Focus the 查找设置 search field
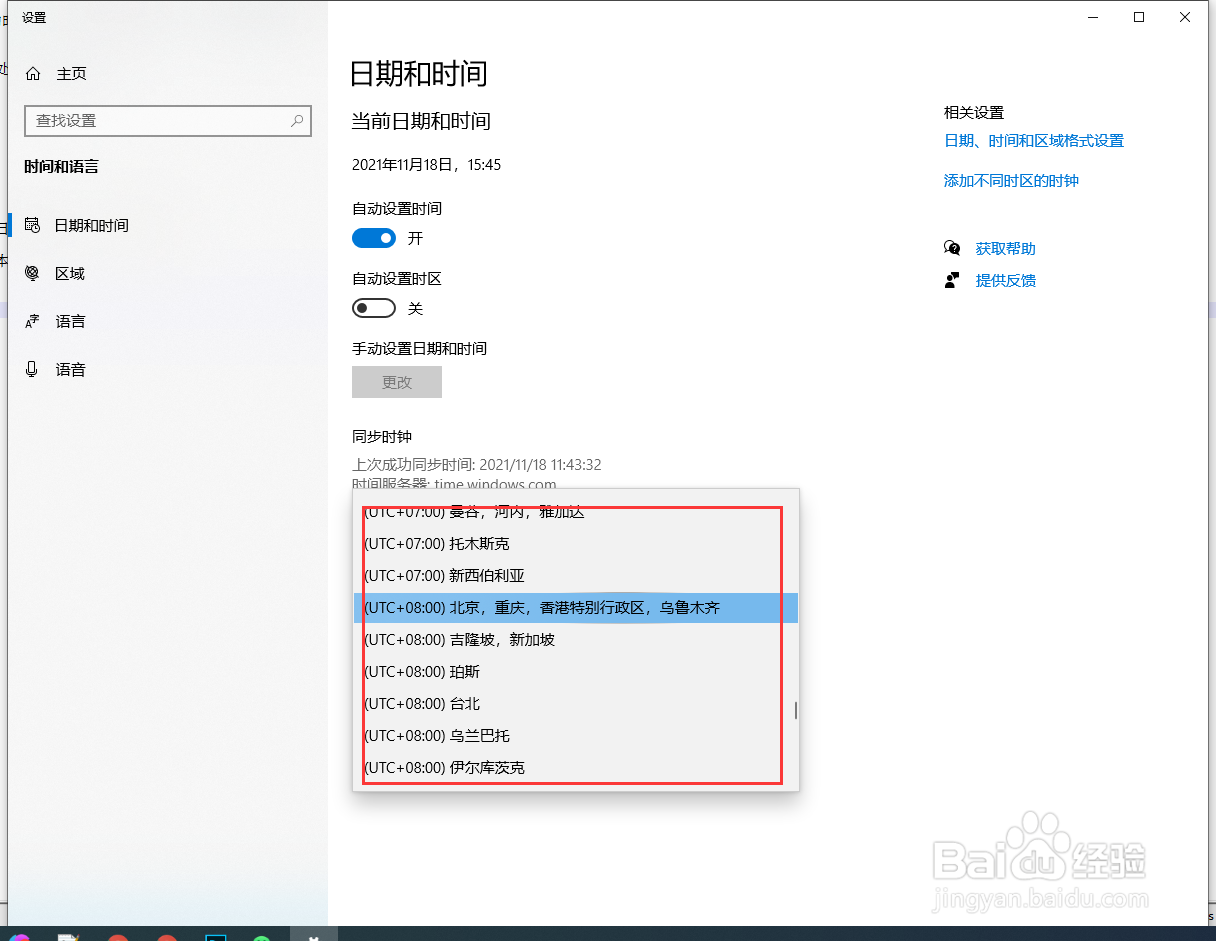Screen dimensions: 1216x941 (x=168, y=121)
